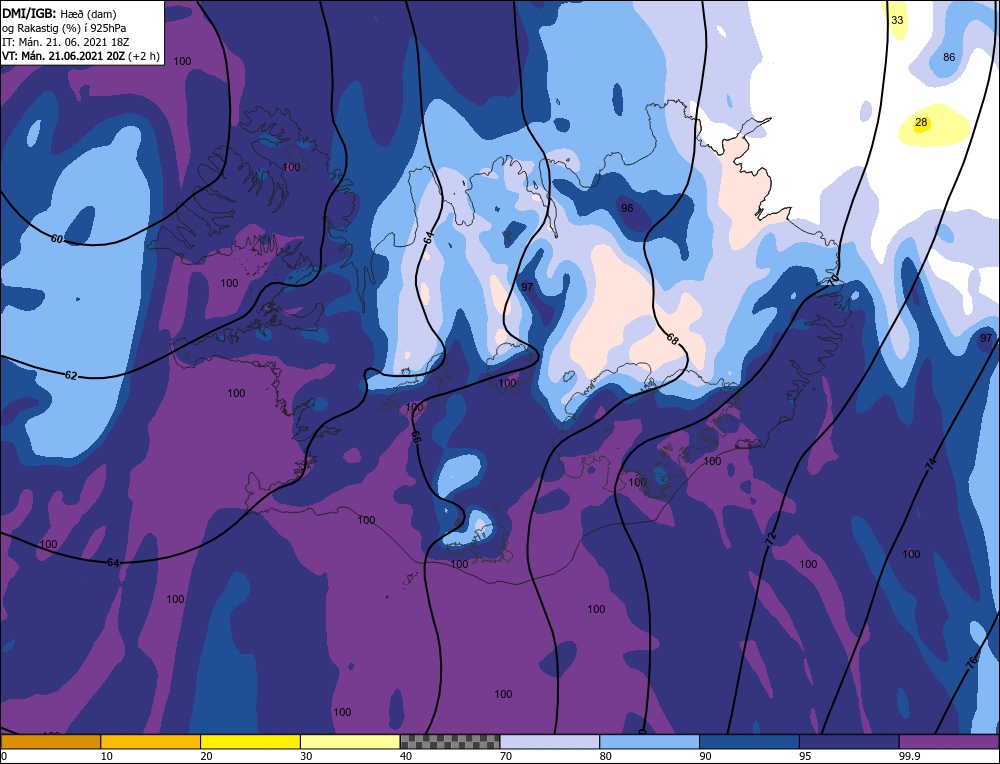1000x764 pixels.
Task: Click the '98' humidity value label
Action: pyautogui.click(x=627, y=209)
